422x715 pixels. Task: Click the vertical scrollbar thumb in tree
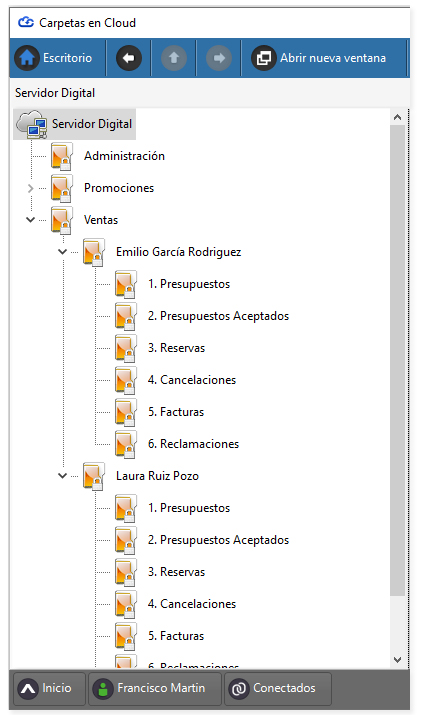coord(397,360)
